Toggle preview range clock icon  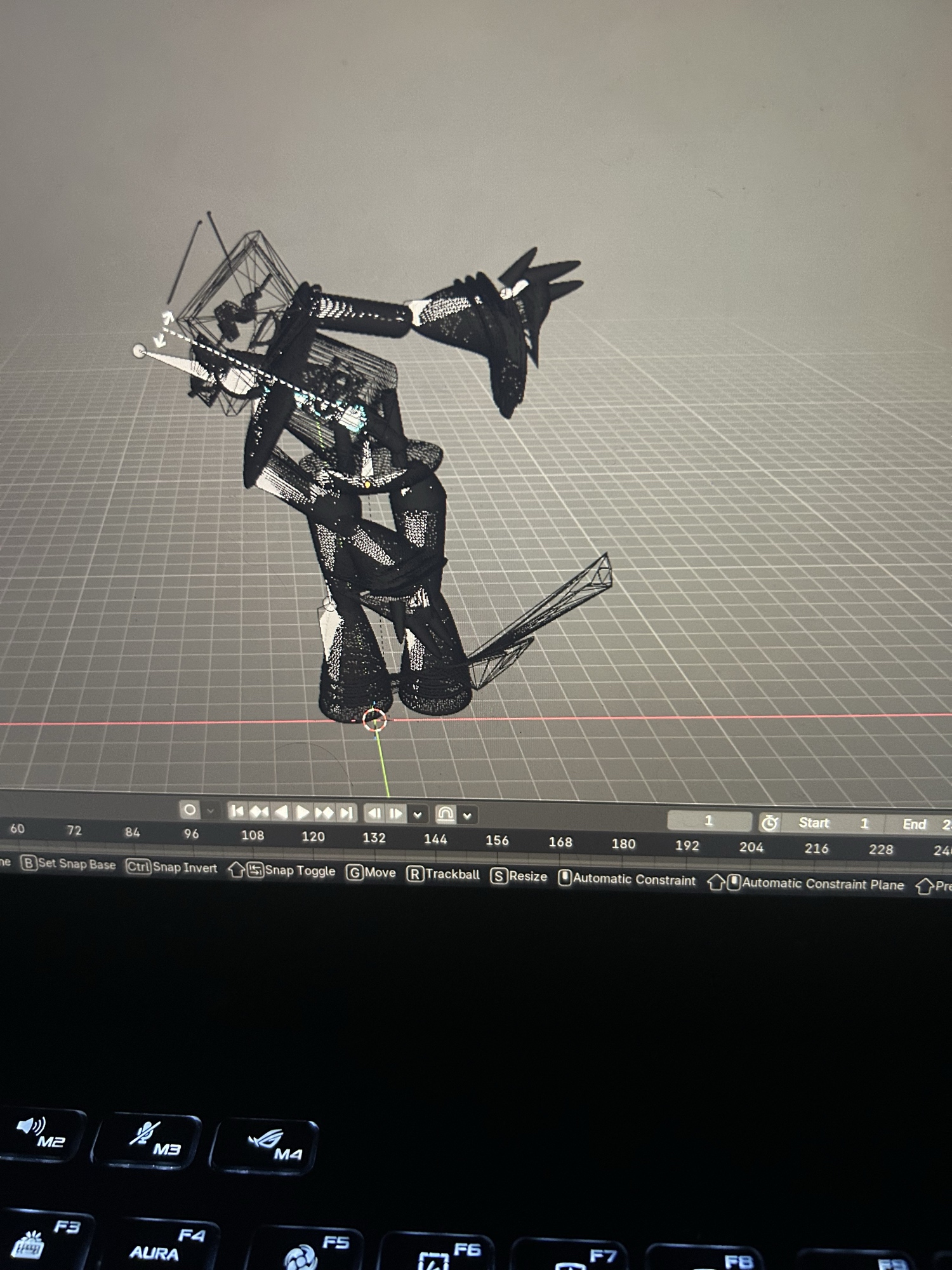coord(769,823)
